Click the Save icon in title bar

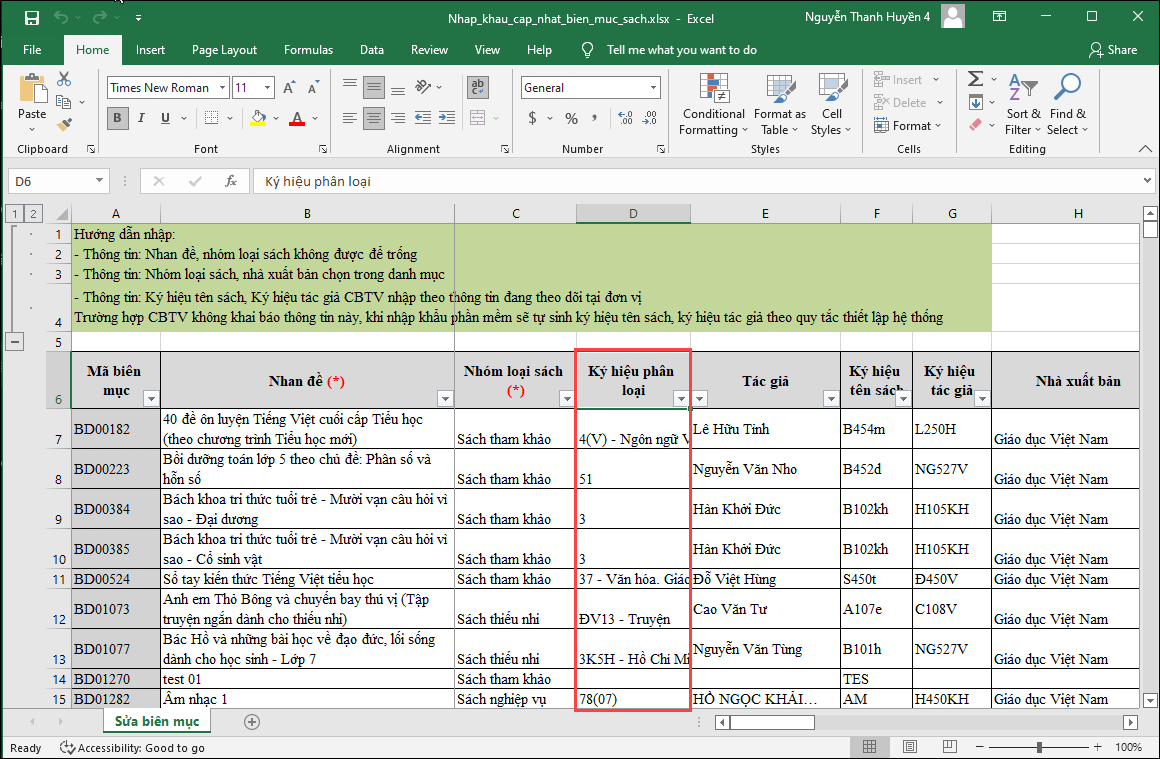tap(31, 18)
